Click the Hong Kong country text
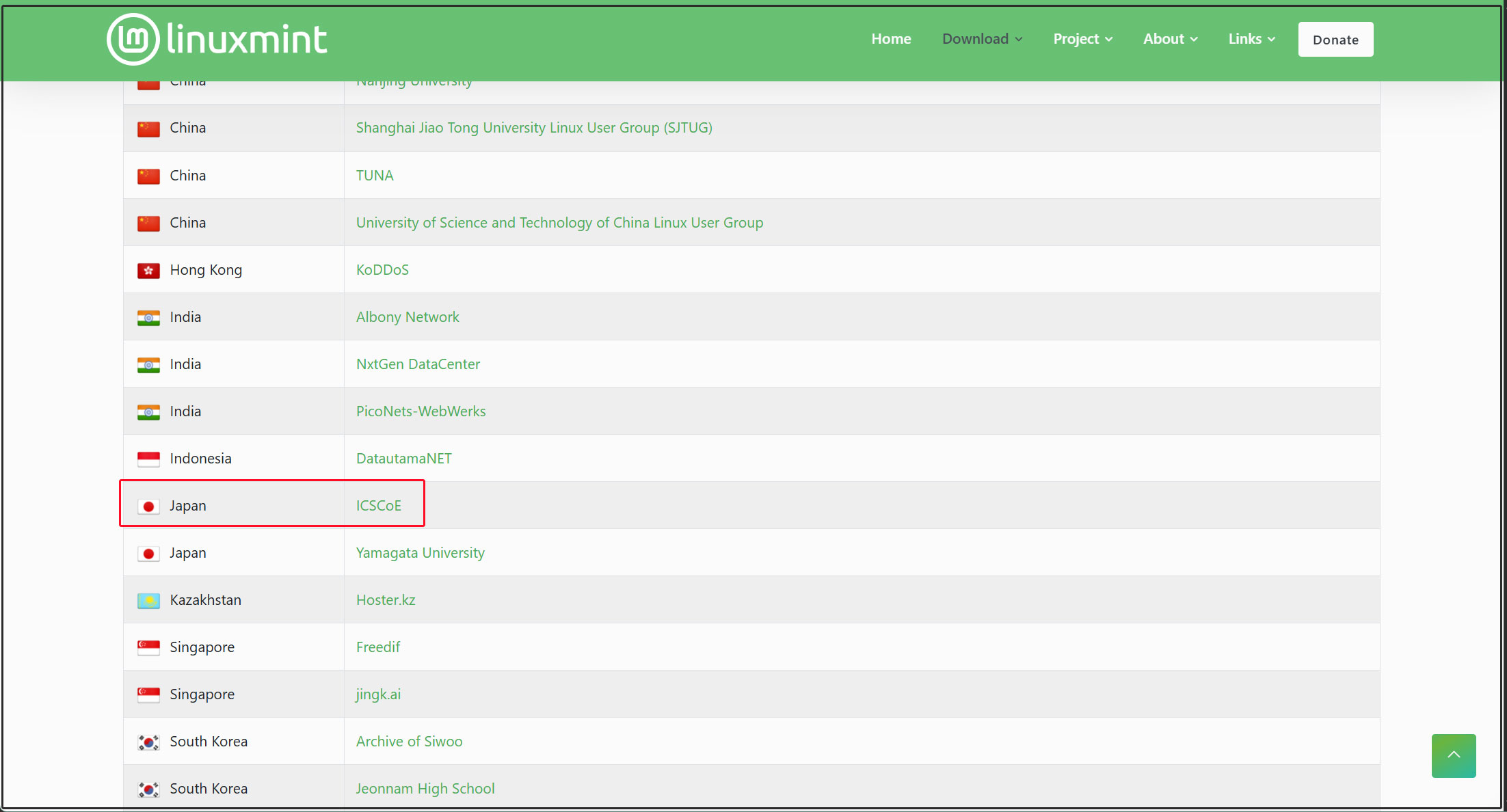 206,270
